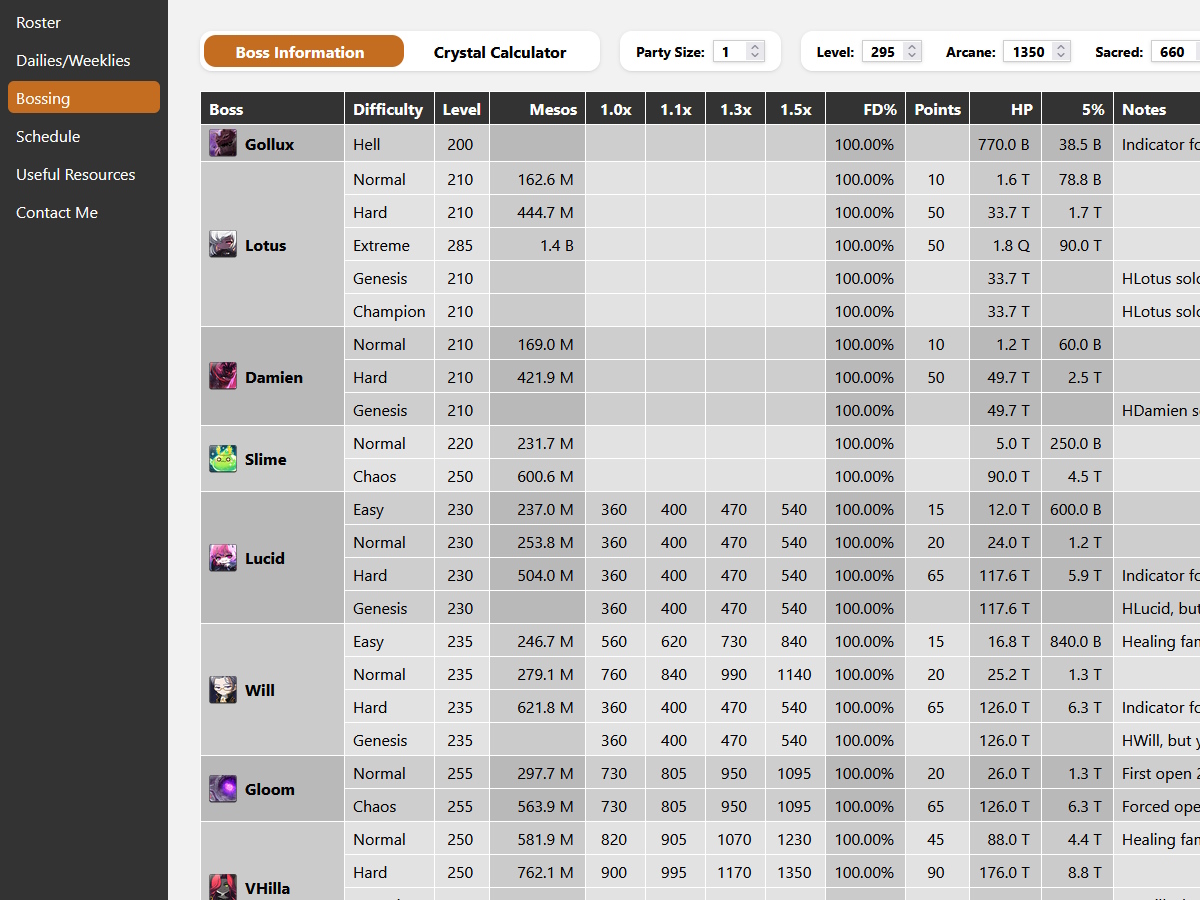Viewport: 1200px width, 900px height.
Task: Click the Lotus boss icon
Action: [223, 245]
